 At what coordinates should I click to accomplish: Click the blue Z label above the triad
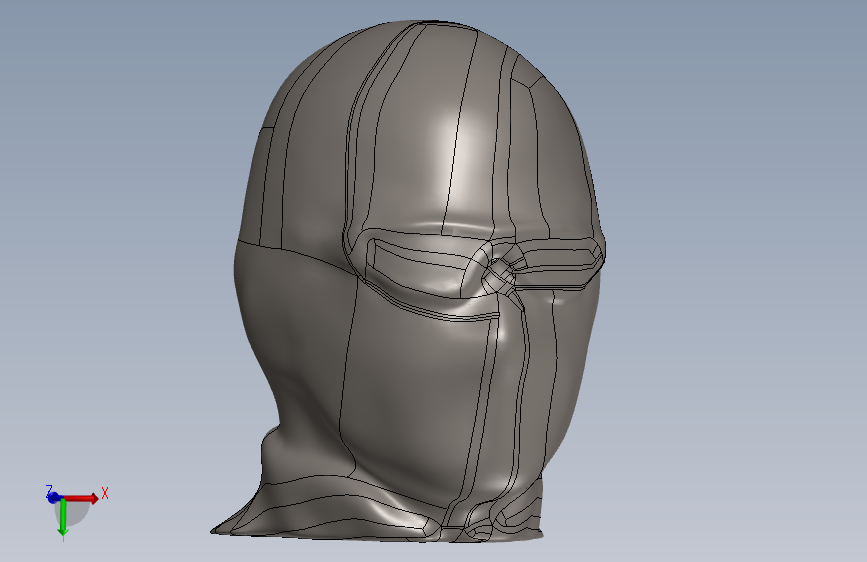pos(49,490)
